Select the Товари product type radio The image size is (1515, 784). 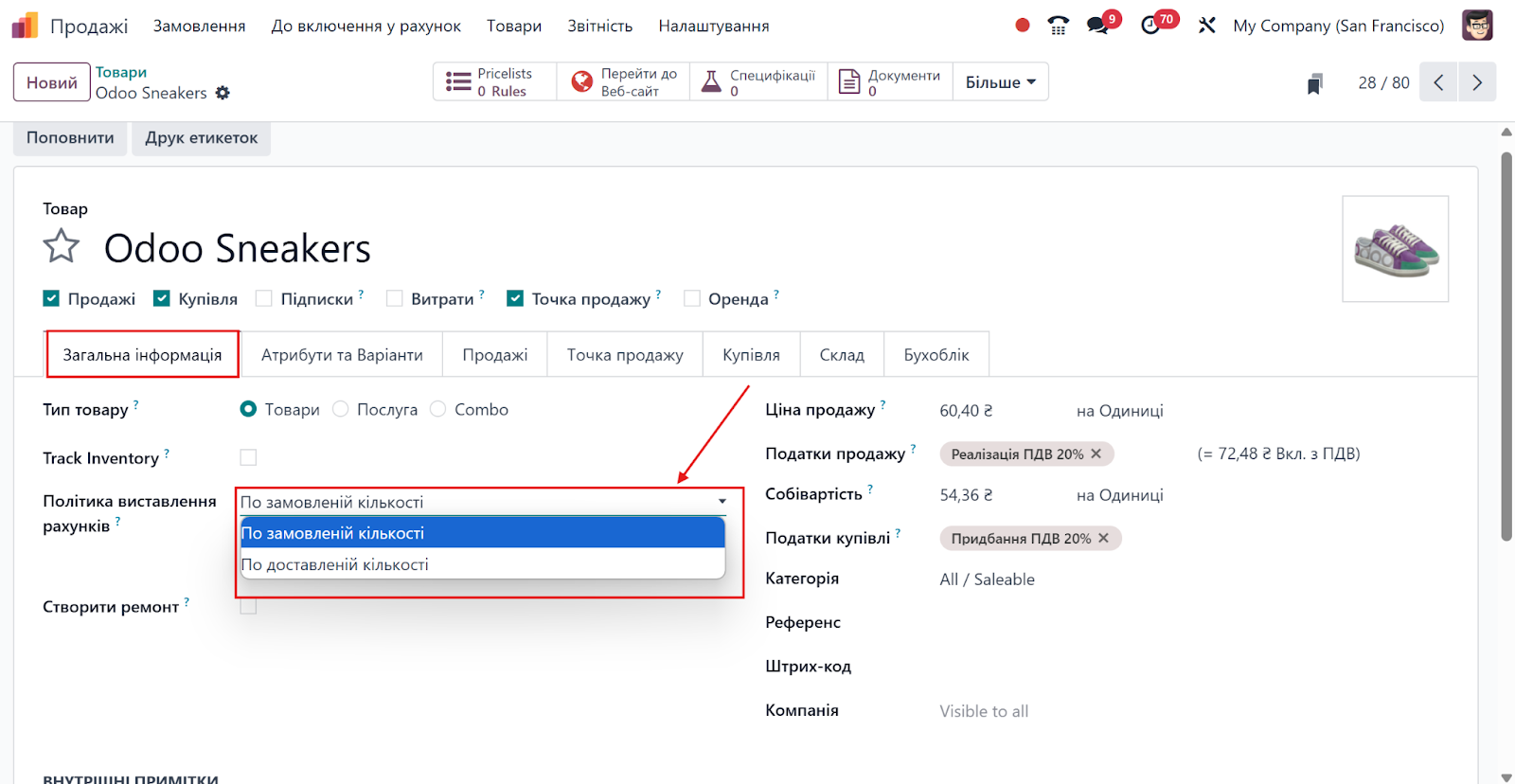coord(248,409)
